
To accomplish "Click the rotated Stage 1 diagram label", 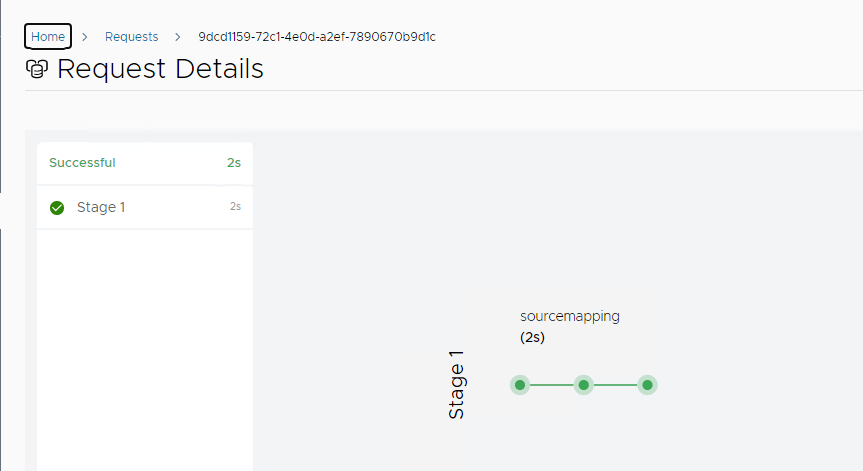I will pyautogui.click(x=457, y=385).
